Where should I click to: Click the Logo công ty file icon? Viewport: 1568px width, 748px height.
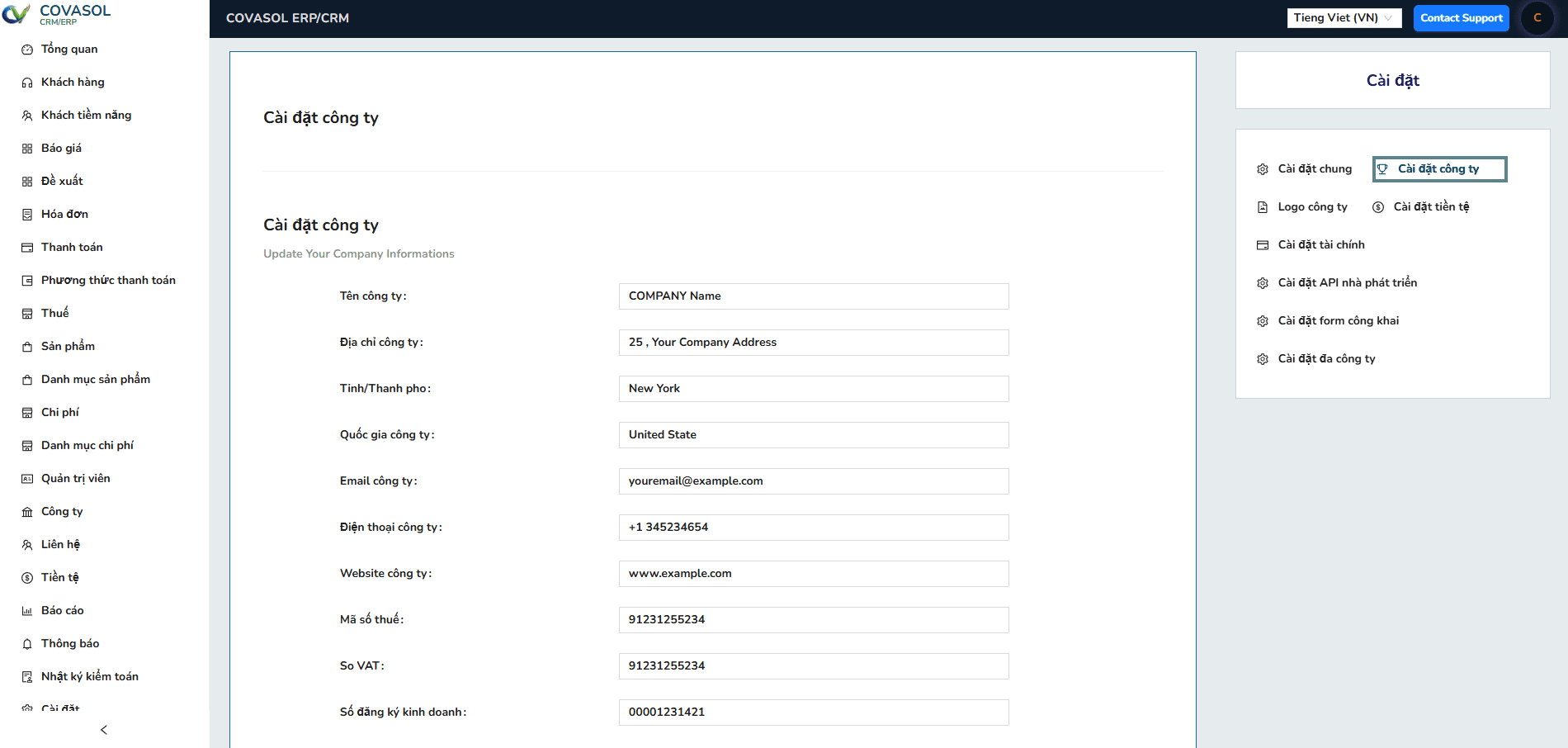pos(1262,206)
